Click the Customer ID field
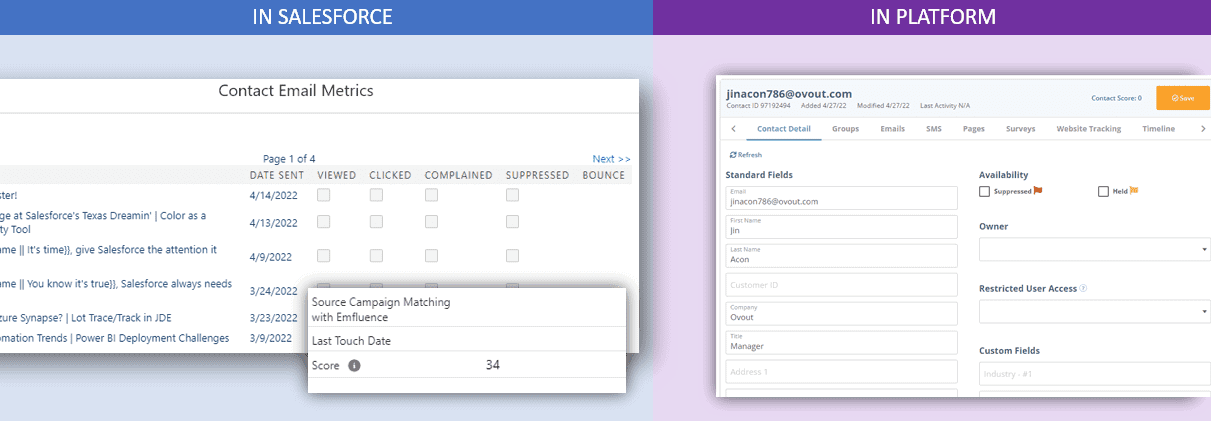 (843, 285)
